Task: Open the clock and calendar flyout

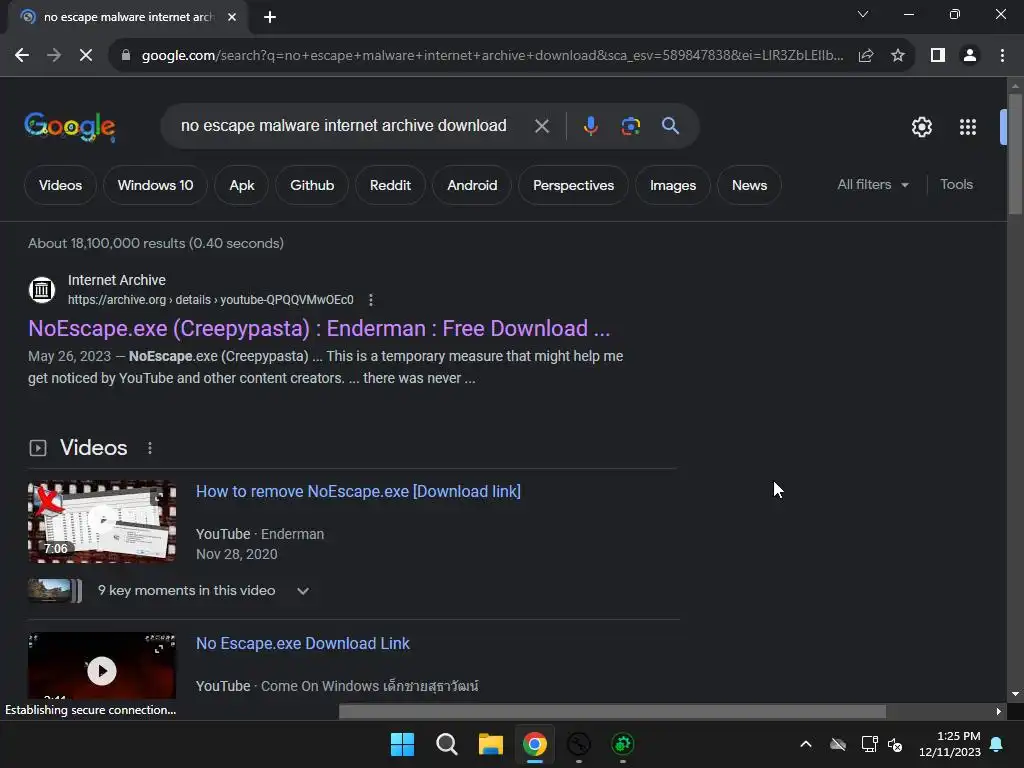Action: 950,744
